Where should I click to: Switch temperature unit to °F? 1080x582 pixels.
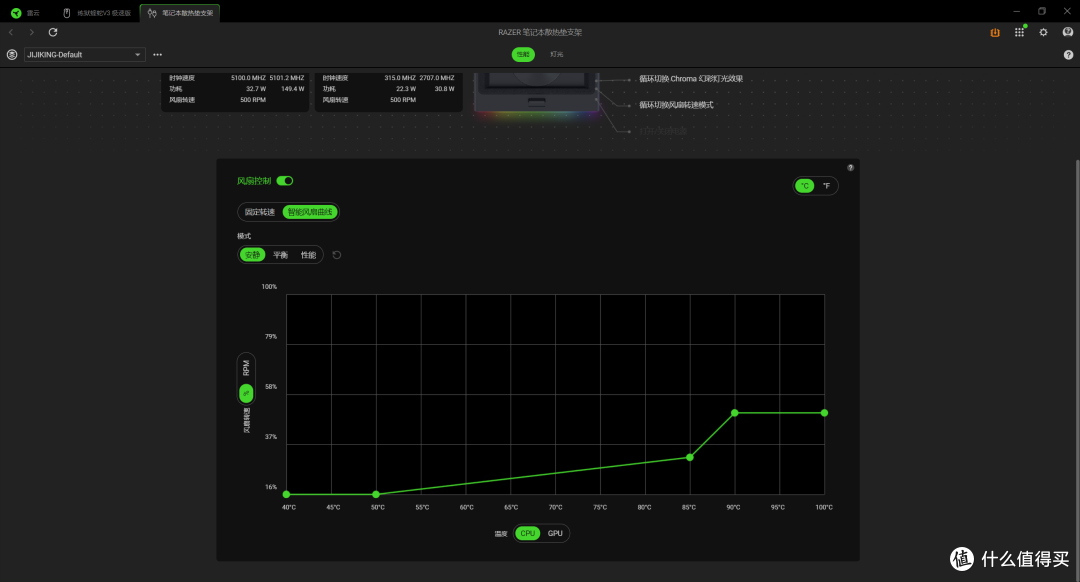tap(827, 186)
